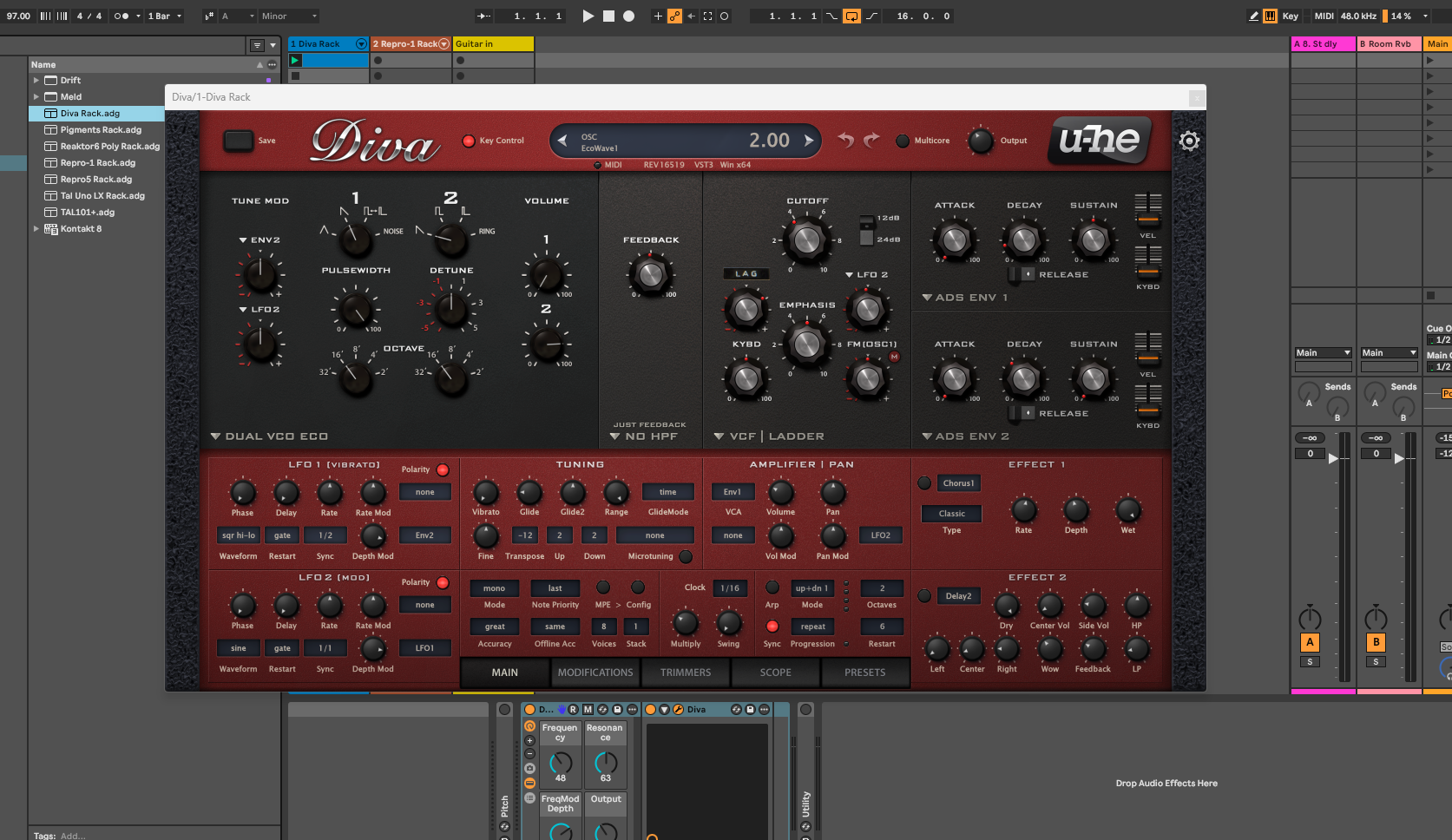Go to previous preset with left arrow
Image resolution: width=1452 pixels, height=840 pixels.
click(562, 140)
